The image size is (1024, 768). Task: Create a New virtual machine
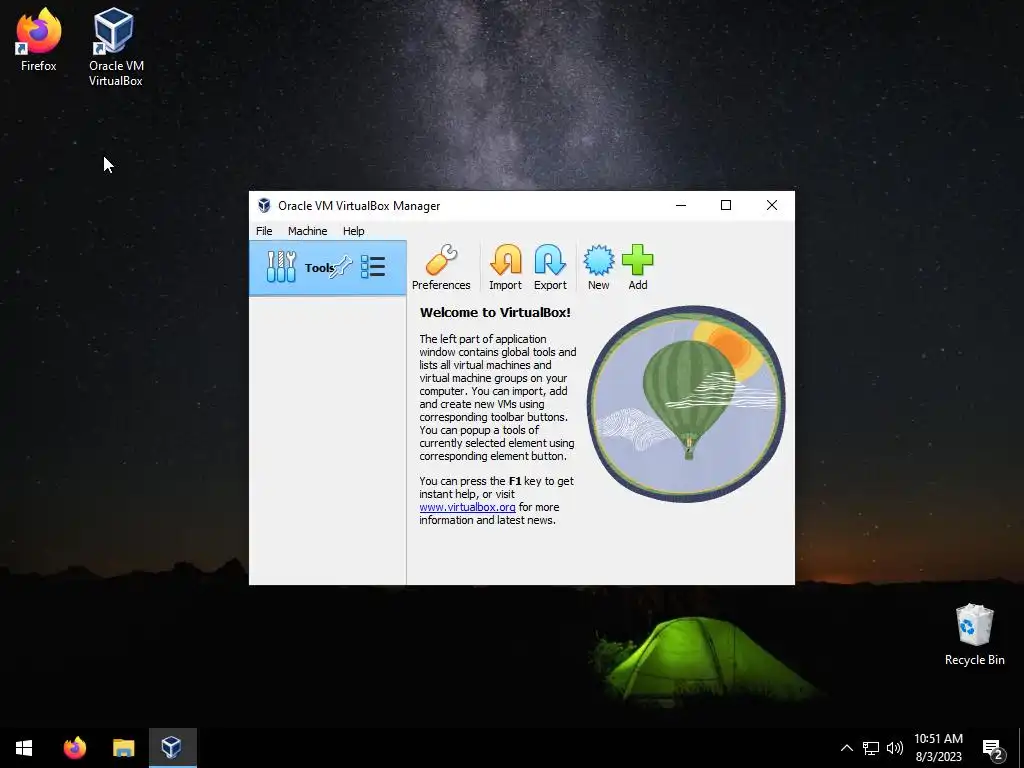(598, 268)
